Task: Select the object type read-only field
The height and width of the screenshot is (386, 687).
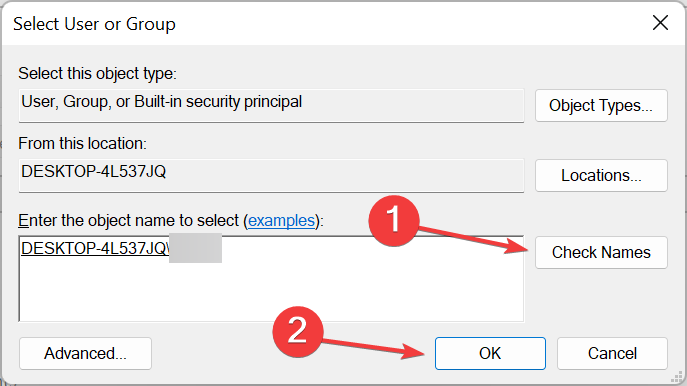Action: tap(271, 106)
